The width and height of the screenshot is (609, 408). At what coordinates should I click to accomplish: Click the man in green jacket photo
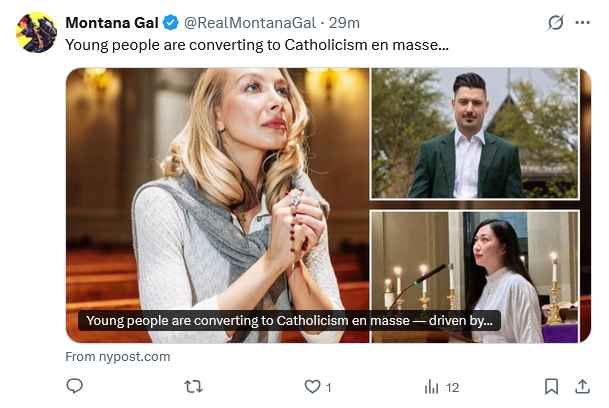(474, 134)
